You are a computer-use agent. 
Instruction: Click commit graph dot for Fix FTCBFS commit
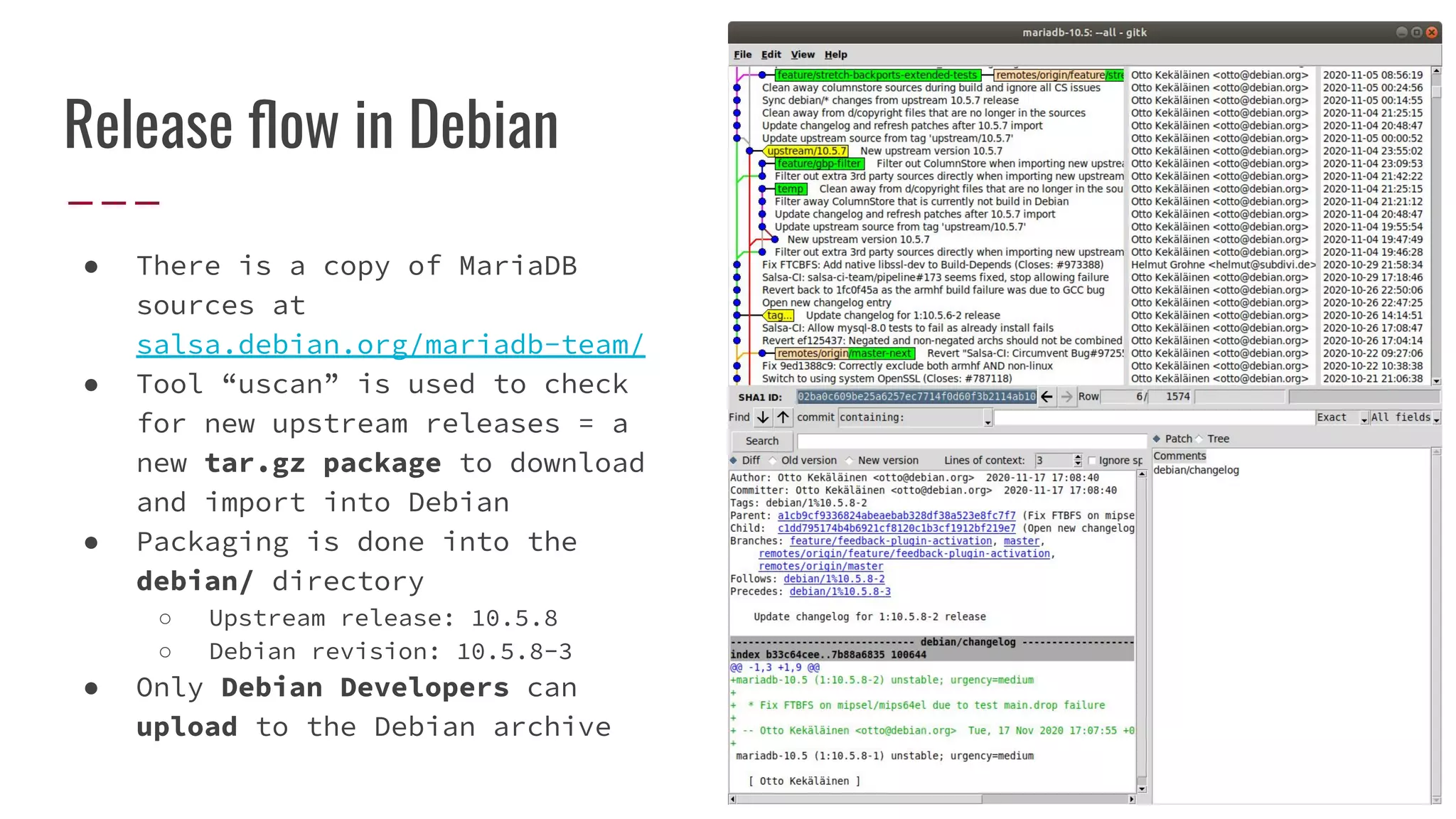coord(737,265)
